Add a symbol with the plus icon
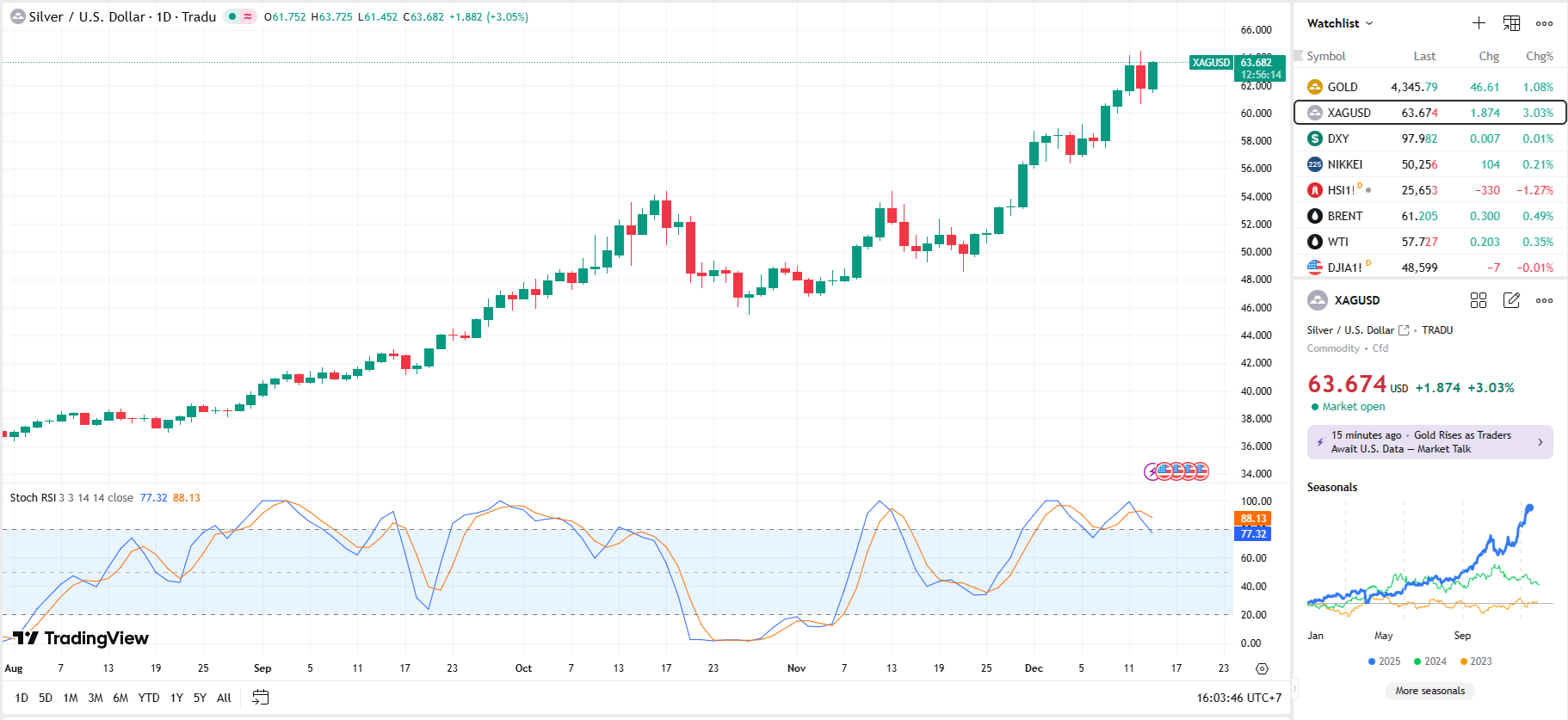 click(x=1478, y=23)
